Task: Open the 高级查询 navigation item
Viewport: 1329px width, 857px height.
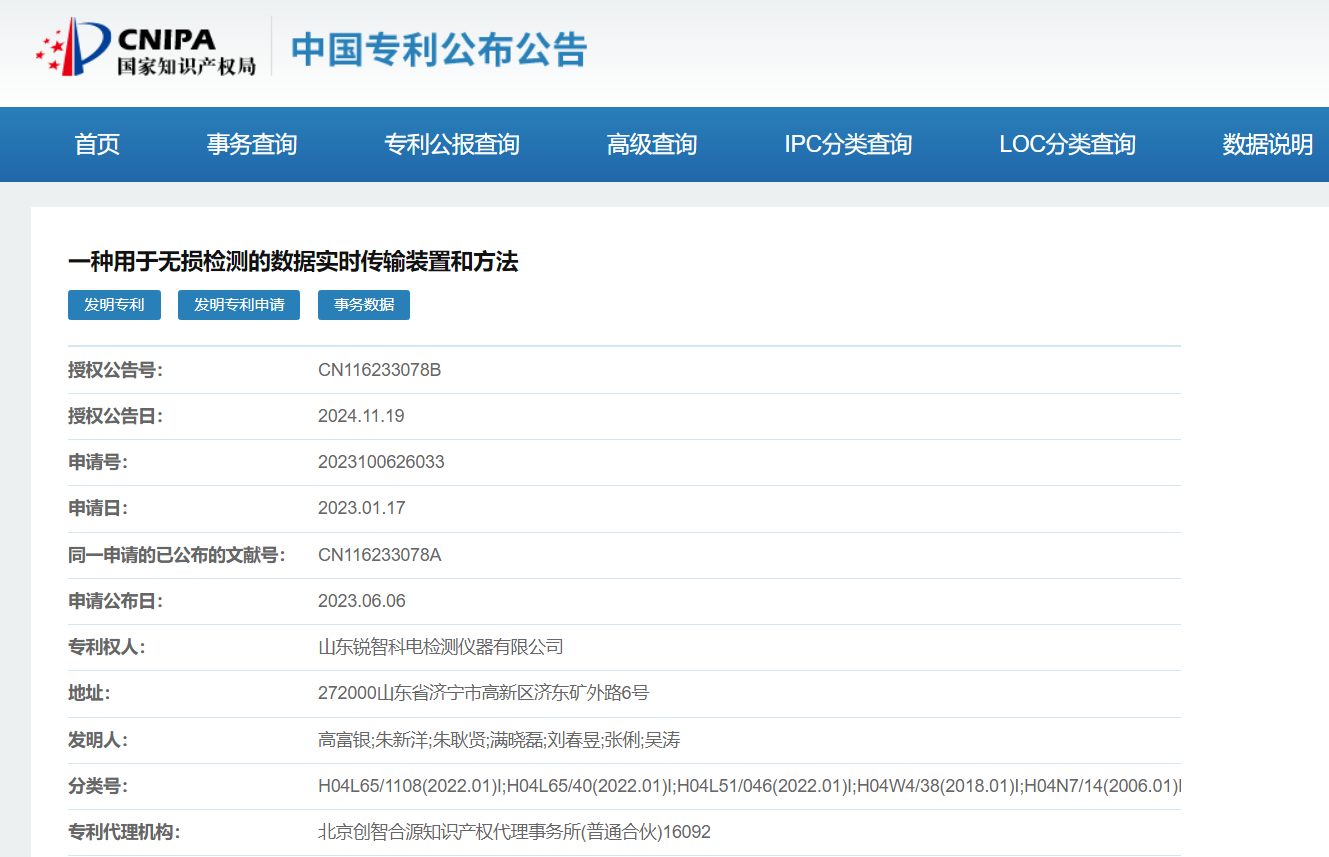Action: (652, 144)
